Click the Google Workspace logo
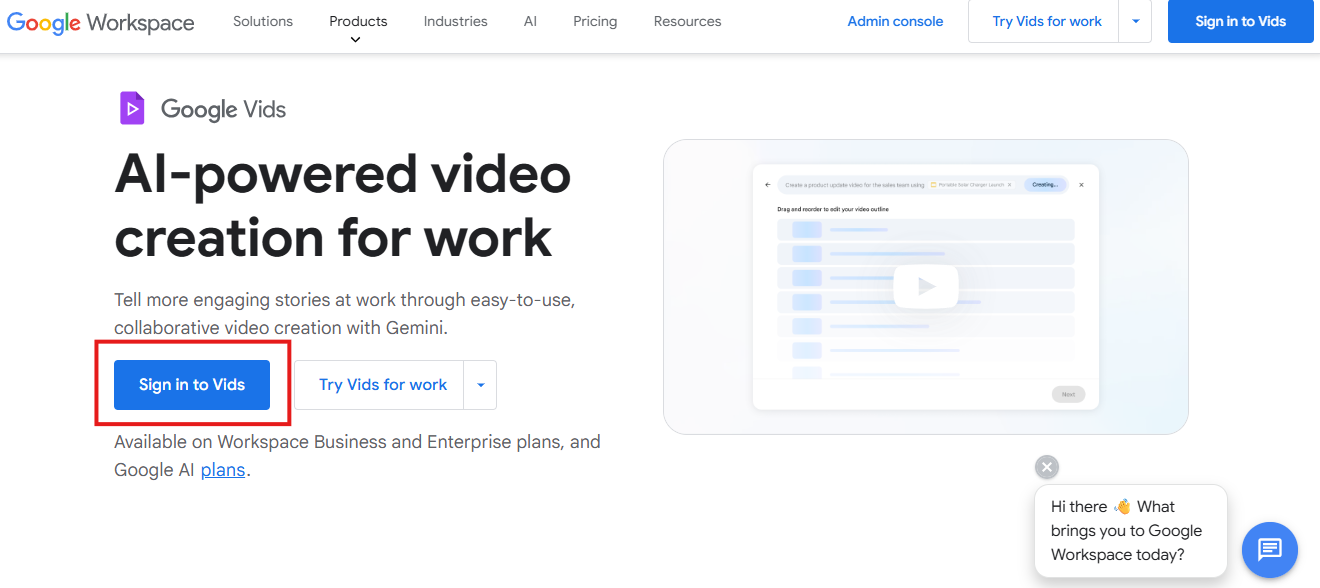The height and width of the screenshot is (588, 1320). 100,22
